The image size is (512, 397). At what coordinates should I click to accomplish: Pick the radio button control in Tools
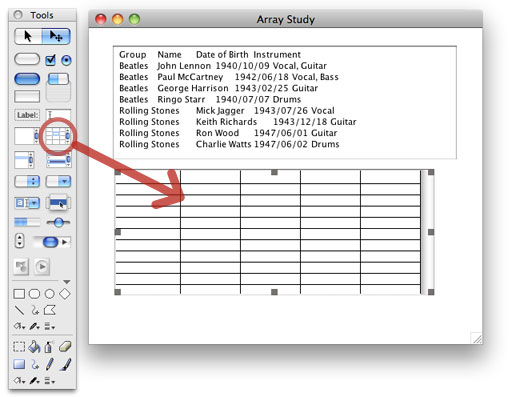pyautogui.click(x=66, y=60)
